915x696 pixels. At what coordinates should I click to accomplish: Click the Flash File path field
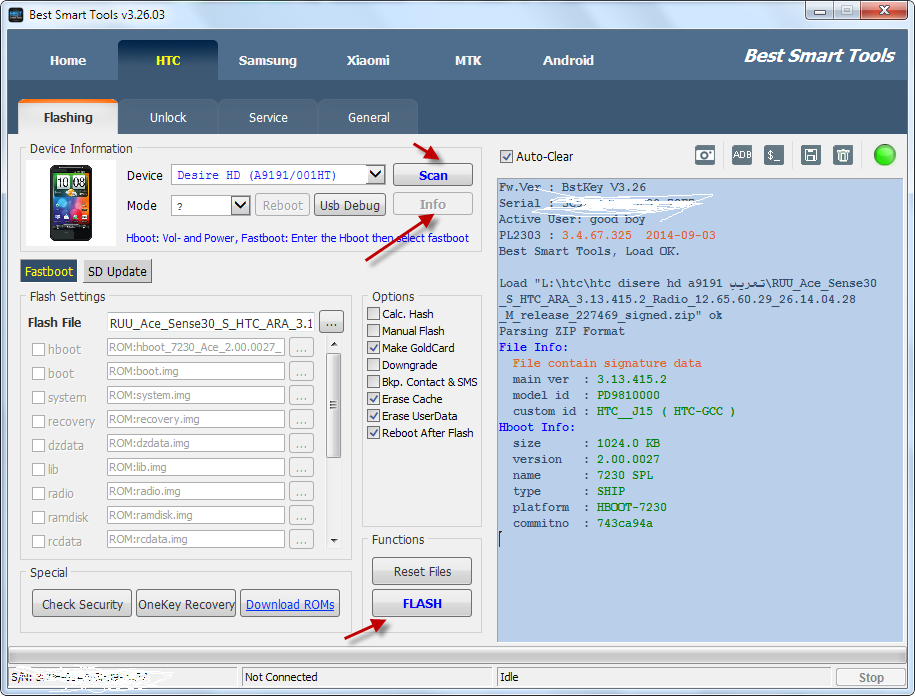pos(211,323)
